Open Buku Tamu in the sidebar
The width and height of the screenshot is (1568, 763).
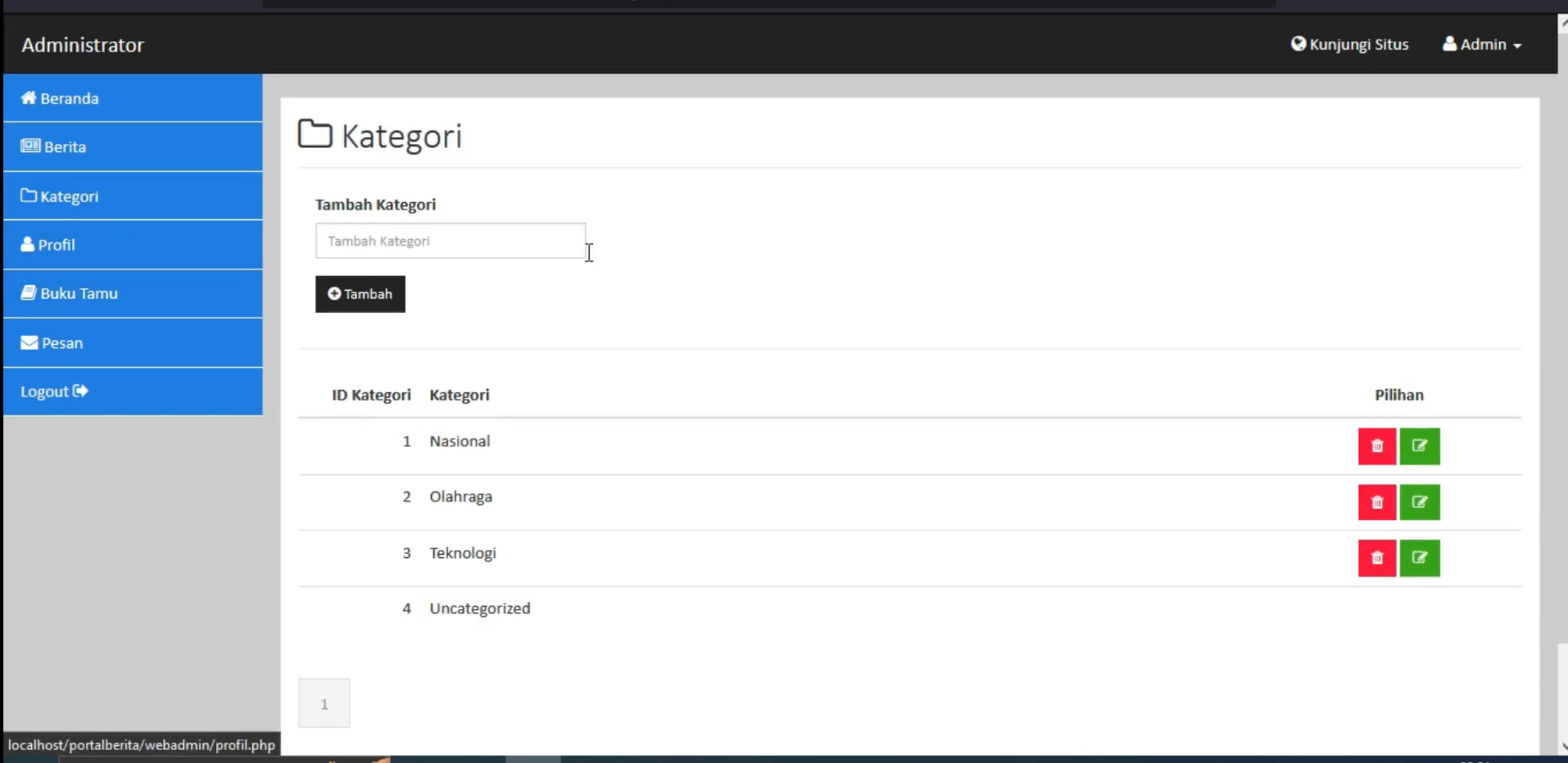(x=133, y=293)
